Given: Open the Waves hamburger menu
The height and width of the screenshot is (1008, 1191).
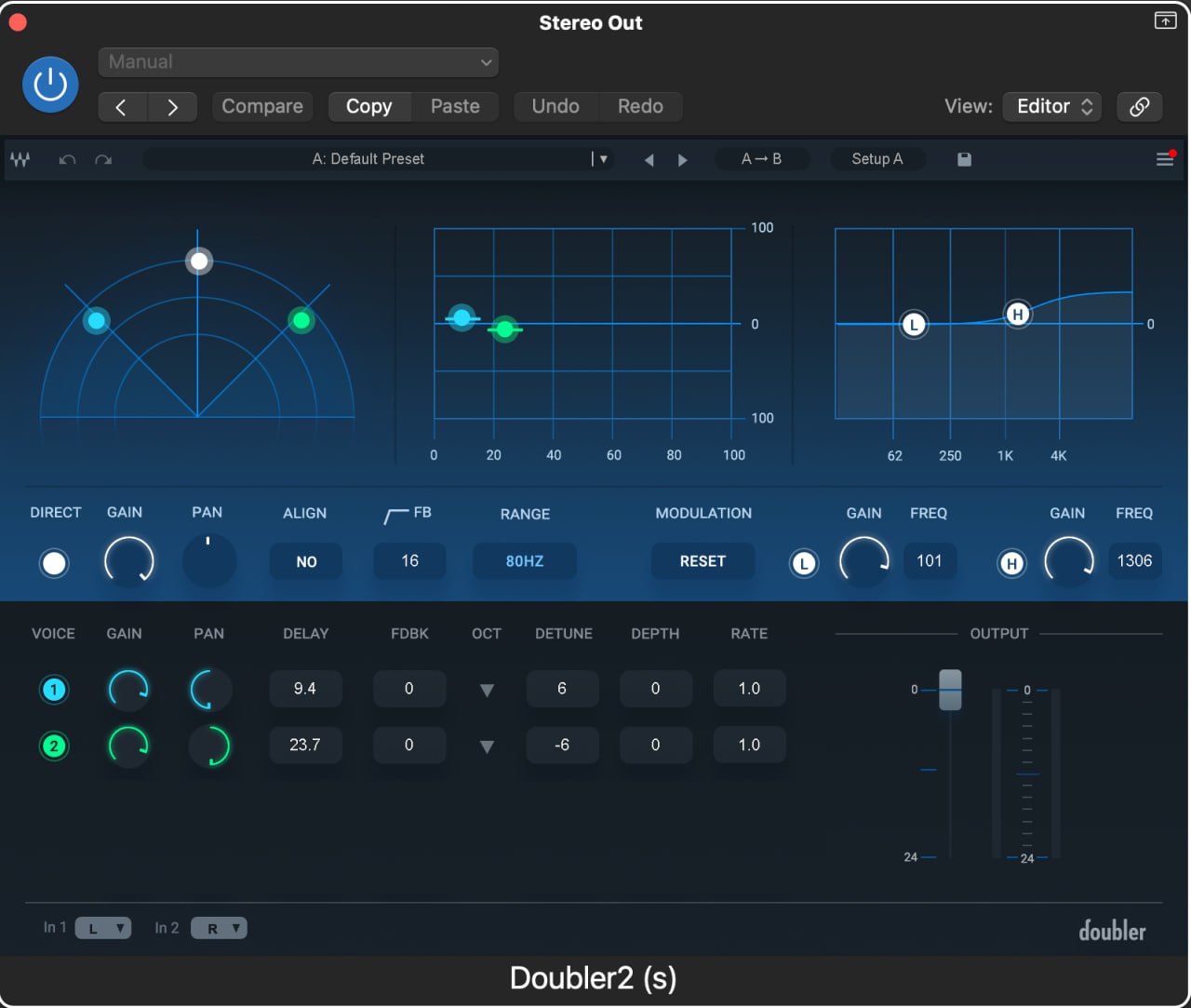Looking at the screenshot, I should point(1164,159).
